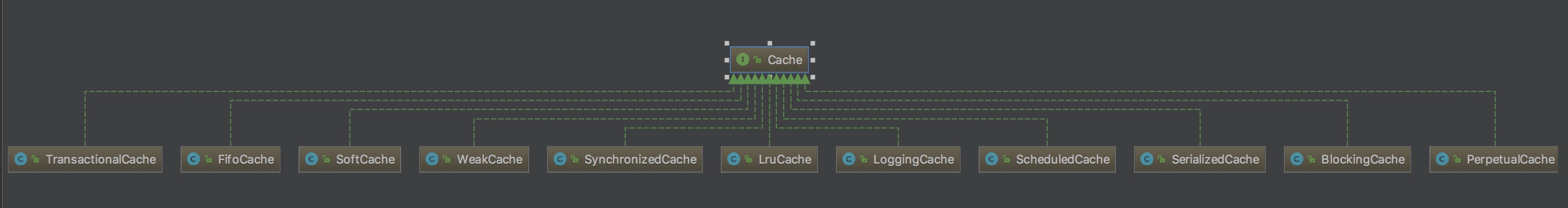The image size is (1568, 208).
Task: Select the LoggingCache node
Action: (x=899, y=159)
